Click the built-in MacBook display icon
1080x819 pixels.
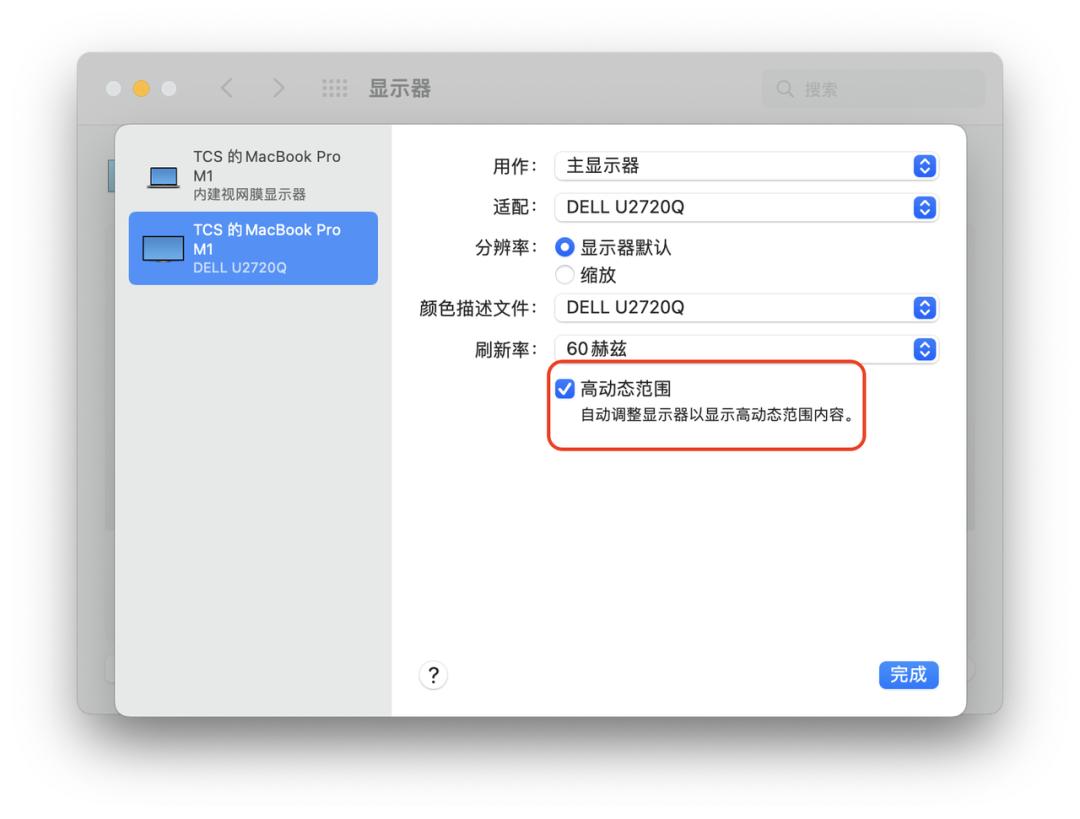(163, 177)
